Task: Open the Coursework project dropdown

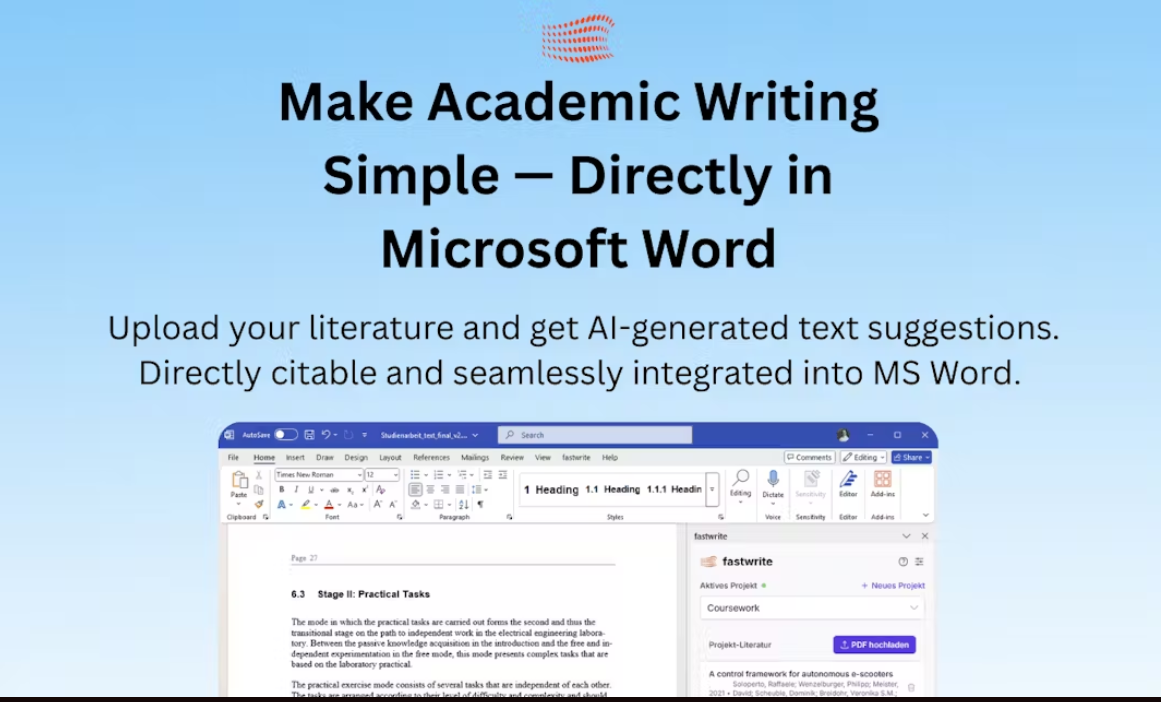Action: point(812,608)
